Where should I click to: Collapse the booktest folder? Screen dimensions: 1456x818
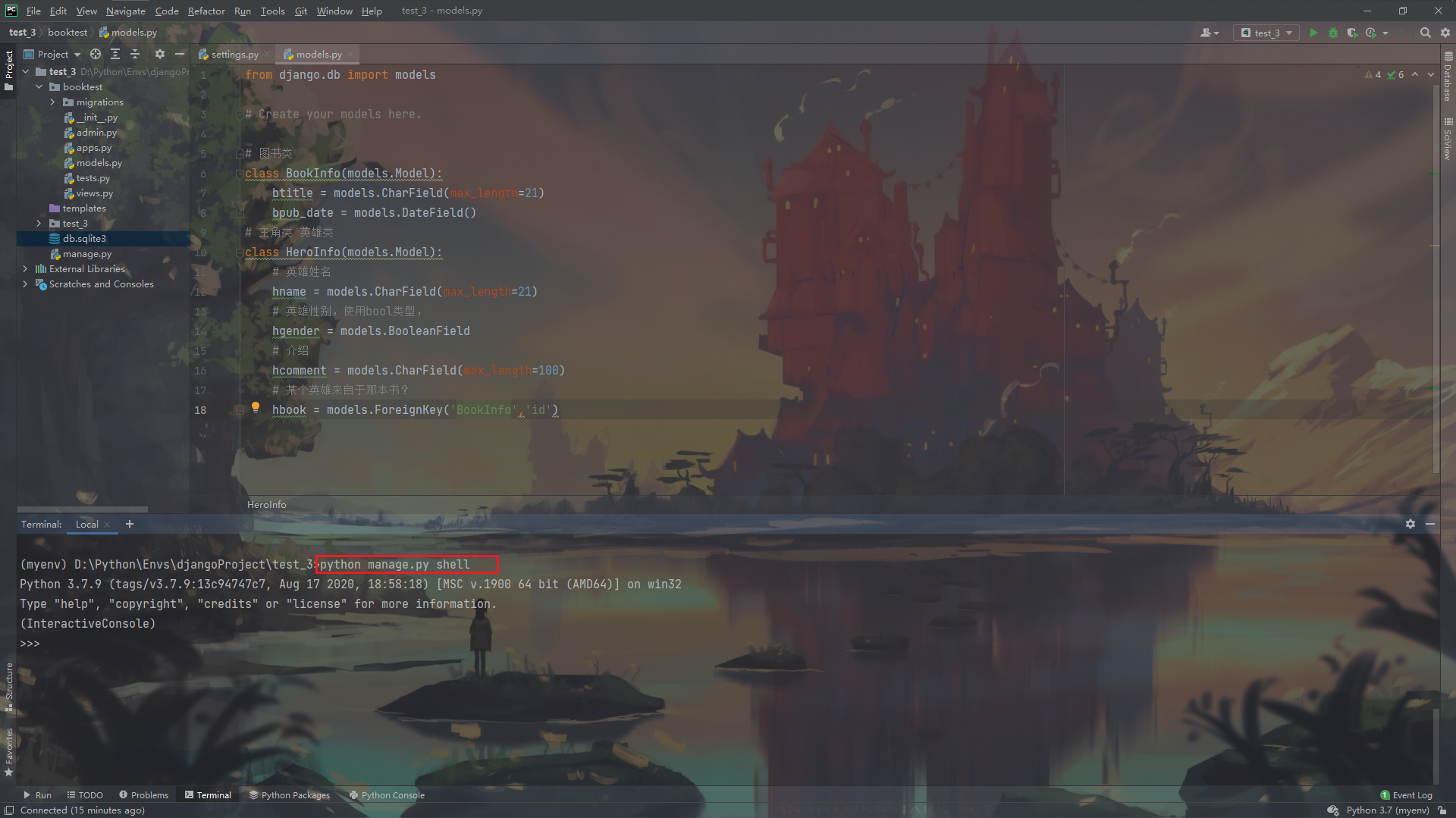click(39, 86)
